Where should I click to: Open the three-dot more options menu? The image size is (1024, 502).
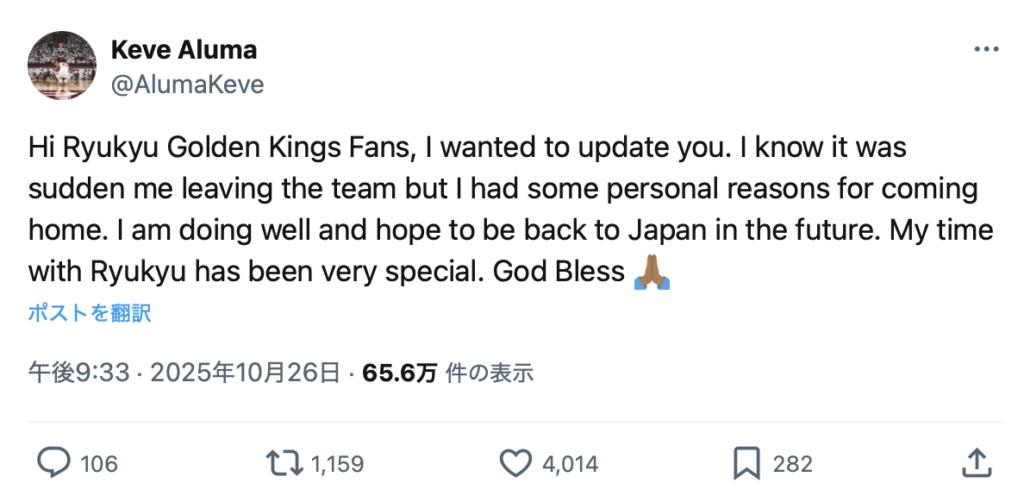point(985,50)
